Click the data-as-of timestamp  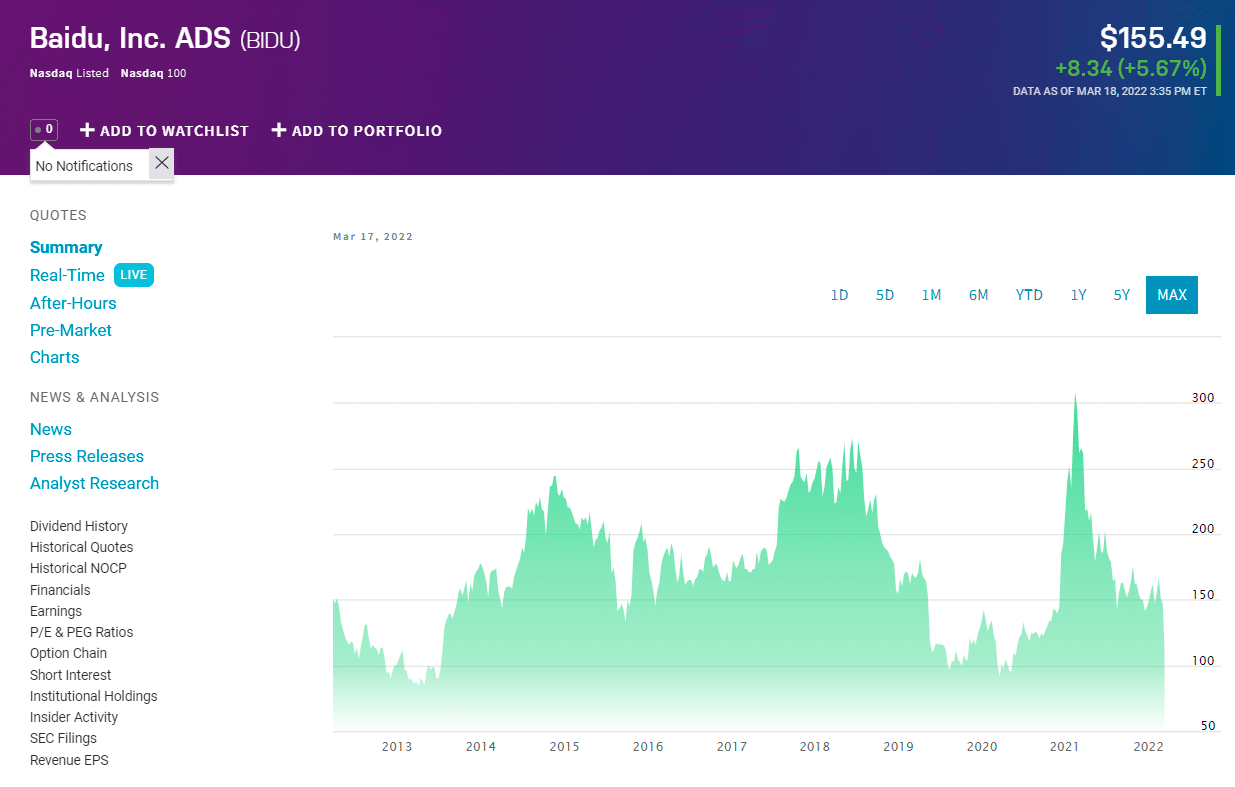point(1110,91)
